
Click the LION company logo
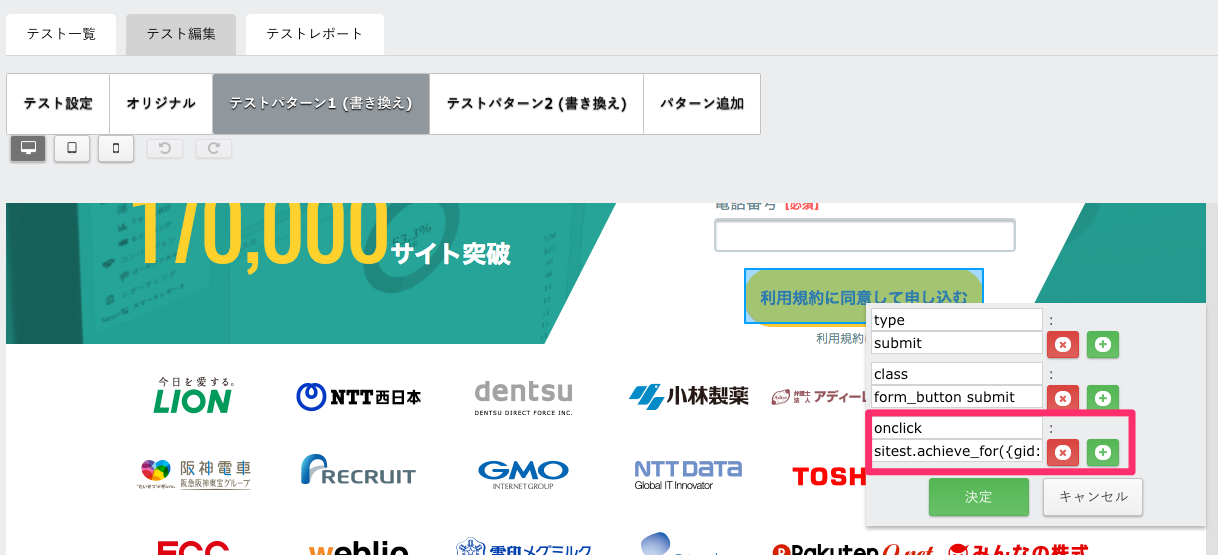pyautogui.click(x=193, y=395)
